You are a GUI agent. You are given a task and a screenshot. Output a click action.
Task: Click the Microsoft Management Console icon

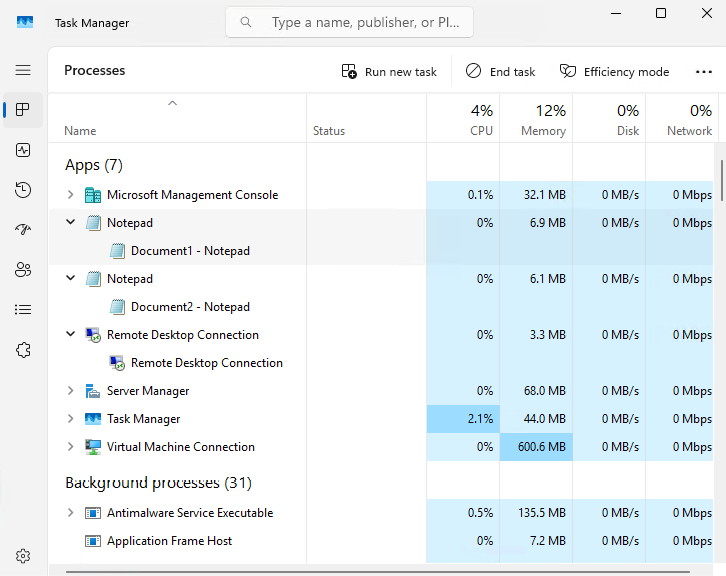(93, 195)
